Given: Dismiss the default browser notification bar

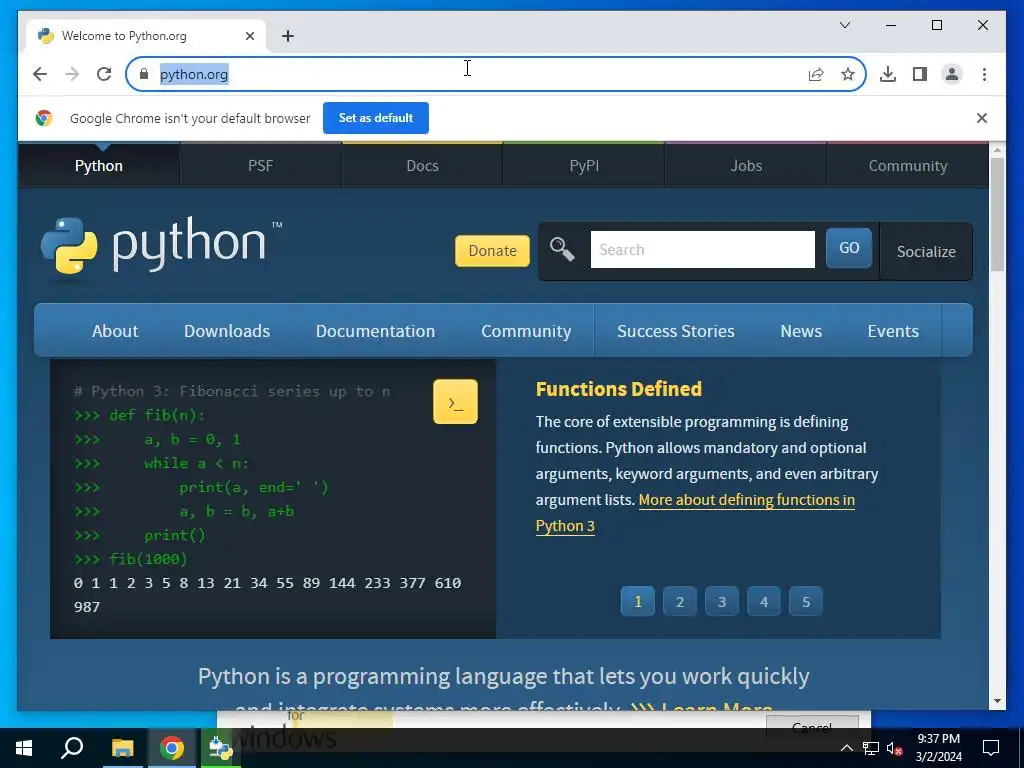Looking at the screenshot, I should click(x=982, y=118).
